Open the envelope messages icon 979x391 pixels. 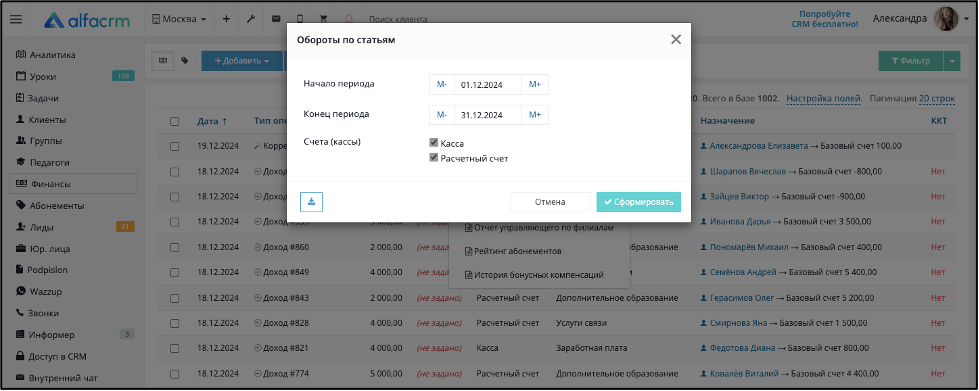pyautogui.click(x=275, y=19)
